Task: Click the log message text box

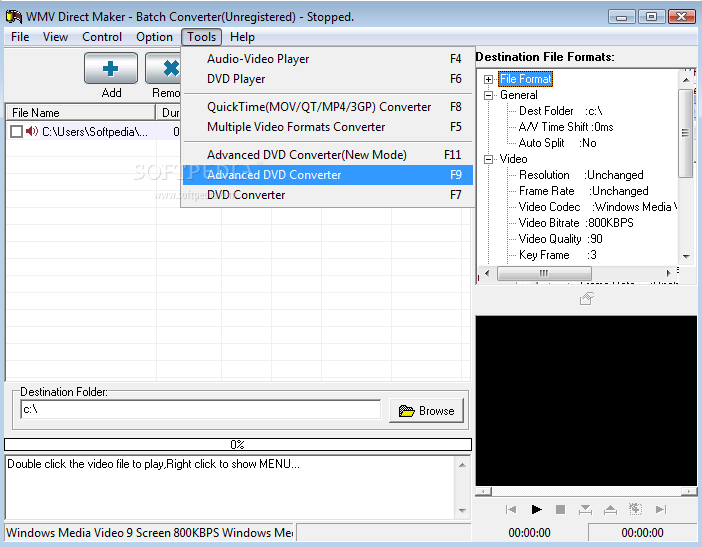Action: tap(230, 487)
